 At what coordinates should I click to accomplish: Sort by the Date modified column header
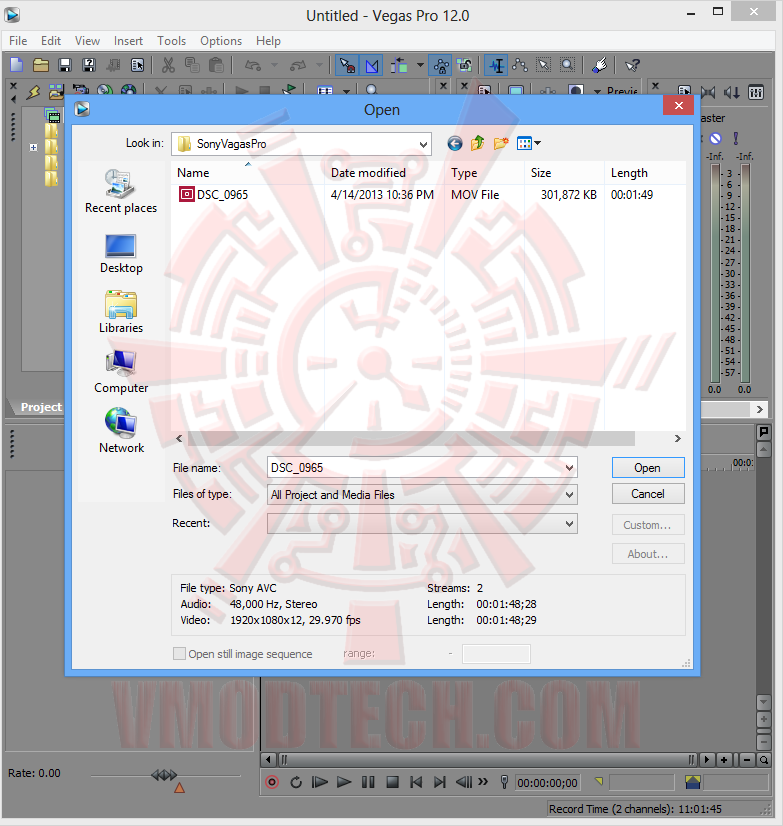click(385, 173)
